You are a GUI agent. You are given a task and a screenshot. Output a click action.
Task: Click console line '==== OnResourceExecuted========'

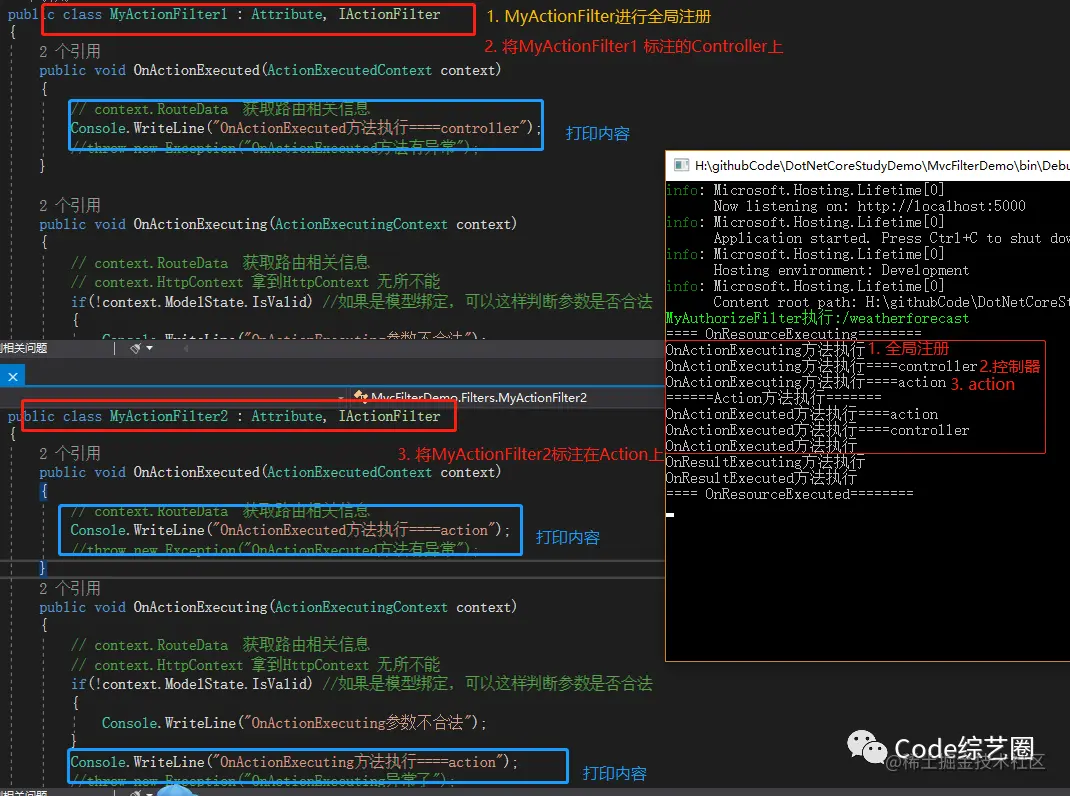[x=790, y=494]
